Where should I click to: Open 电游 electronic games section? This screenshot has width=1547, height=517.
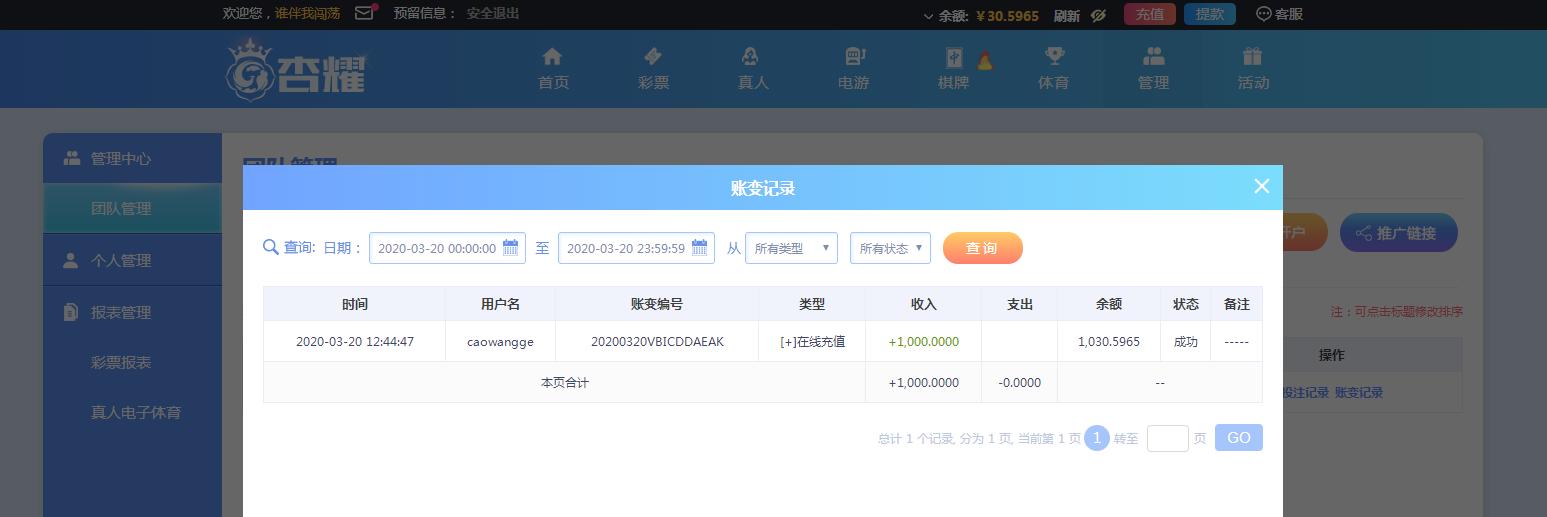[x=854, y=56]
